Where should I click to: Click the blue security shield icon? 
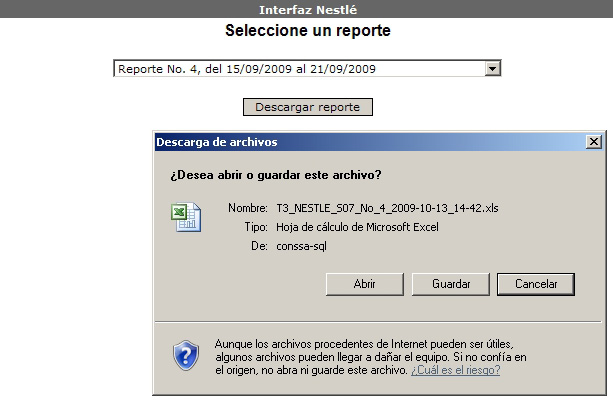coord(186,355)
